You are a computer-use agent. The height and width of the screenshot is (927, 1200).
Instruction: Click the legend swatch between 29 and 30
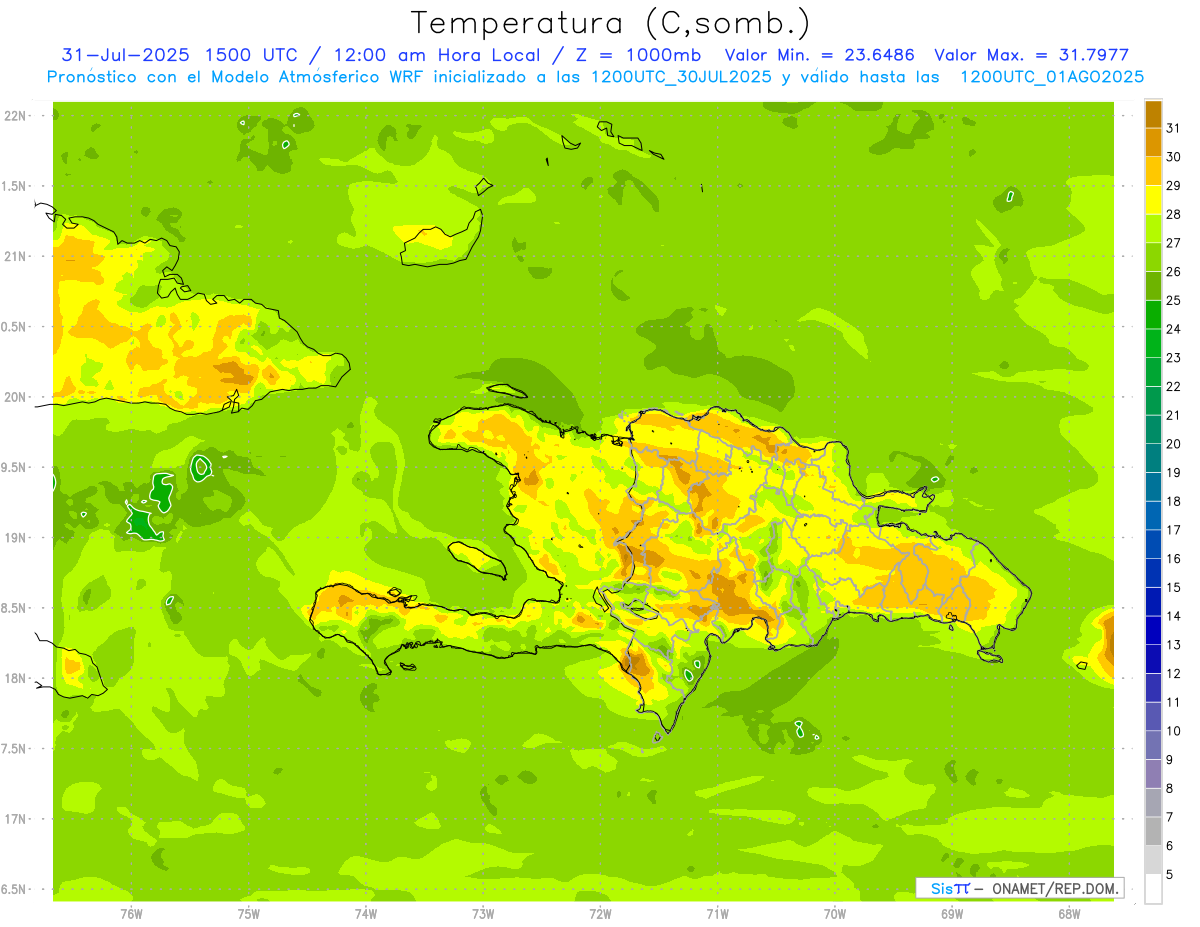(1153, 171)
